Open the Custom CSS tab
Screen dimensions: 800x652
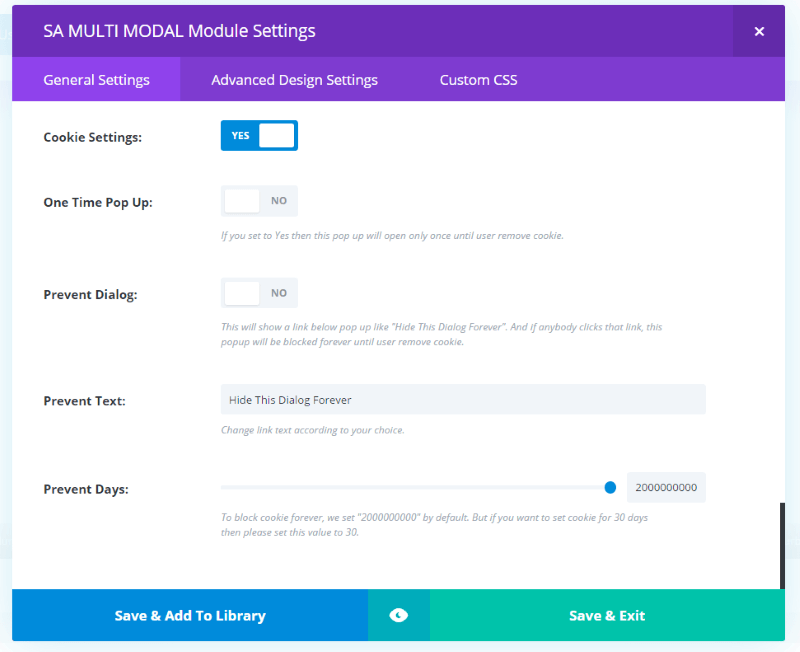coord(479,80)
